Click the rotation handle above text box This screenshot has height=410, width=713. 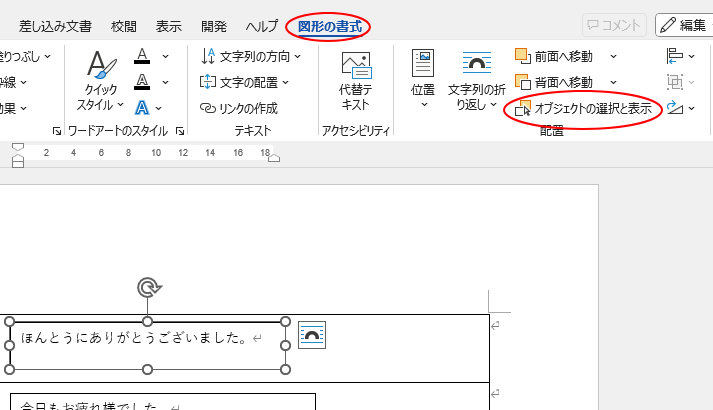(x=149, y=288)
